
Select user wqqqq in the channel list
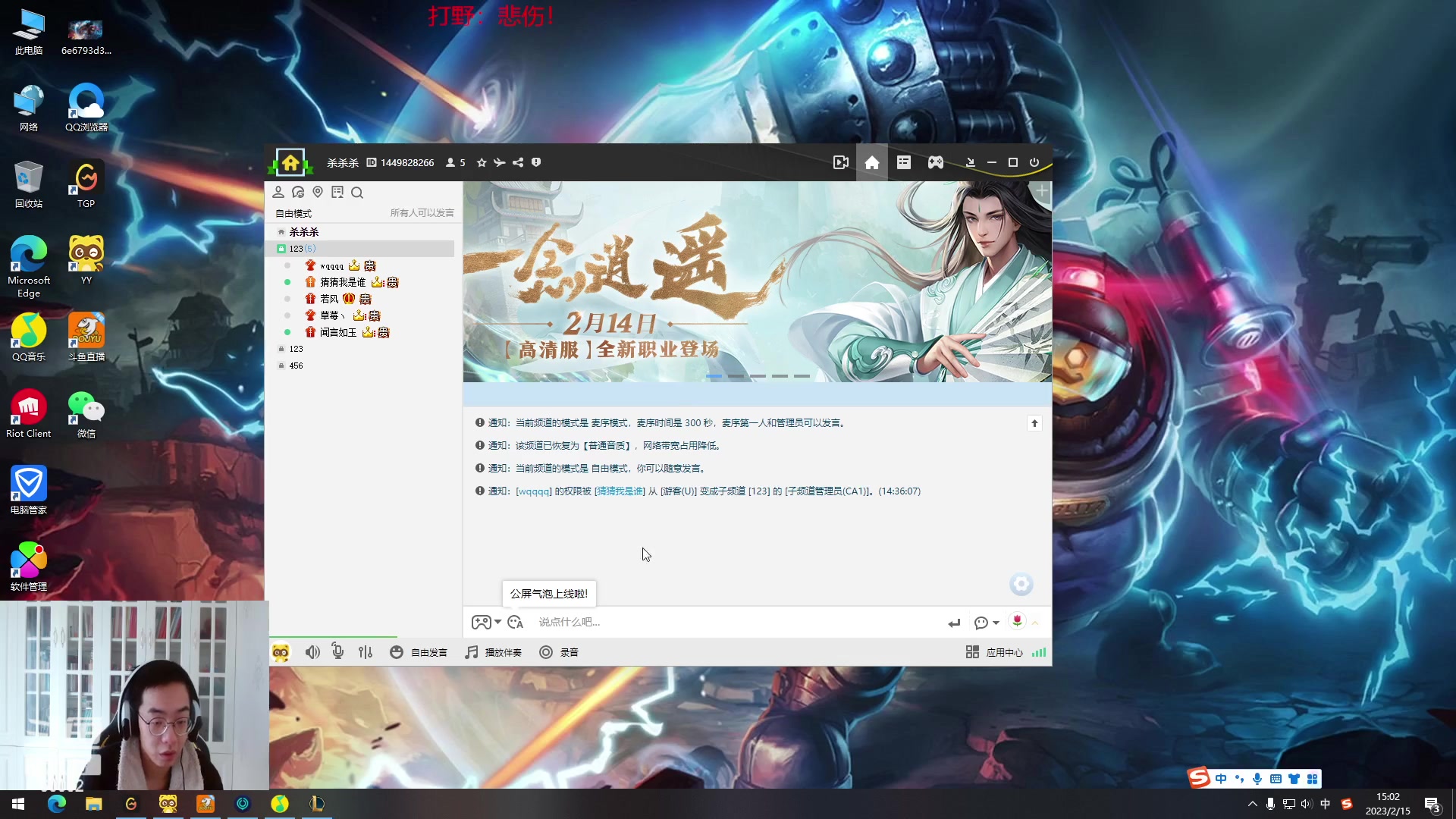coord(331,266)
